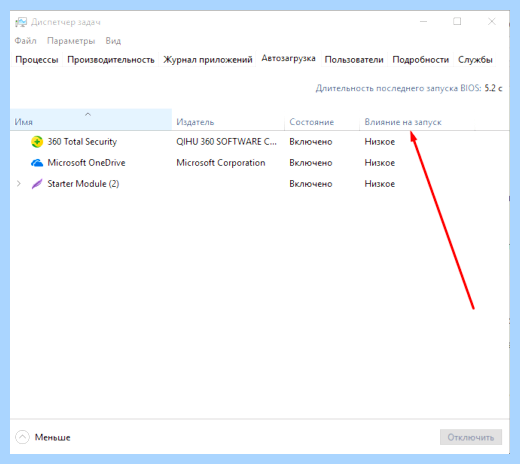The width and height of the screenshot is (520, 464).
Task: Select the Microsoft OneDrive row name
Action: [86, 163]
